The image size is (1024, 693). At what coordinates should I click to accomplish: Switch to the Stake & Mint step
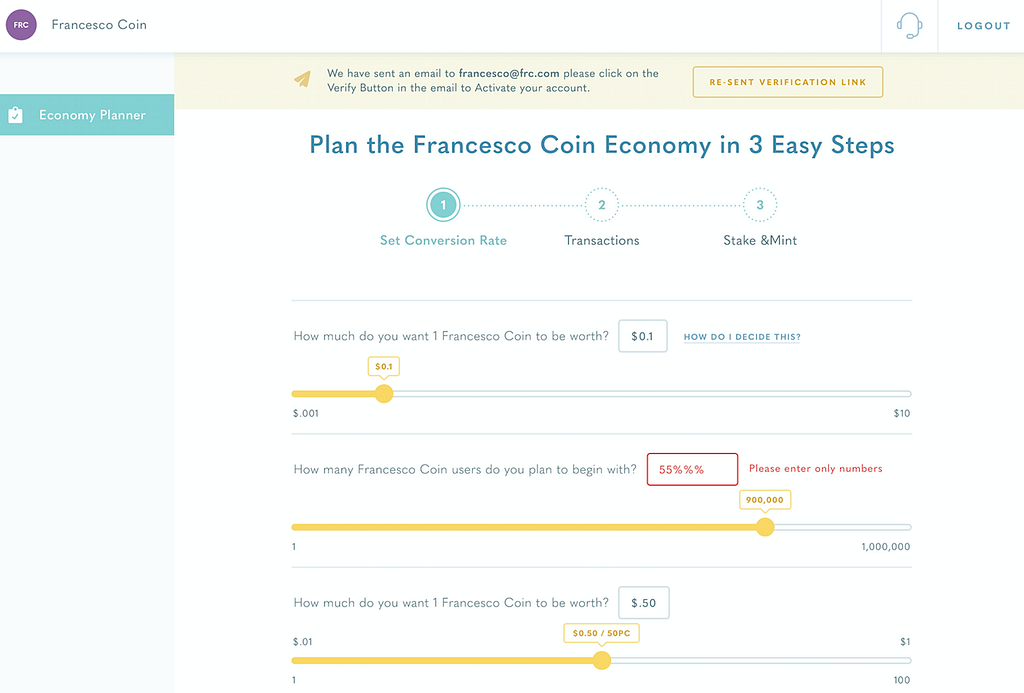(760, 240)
